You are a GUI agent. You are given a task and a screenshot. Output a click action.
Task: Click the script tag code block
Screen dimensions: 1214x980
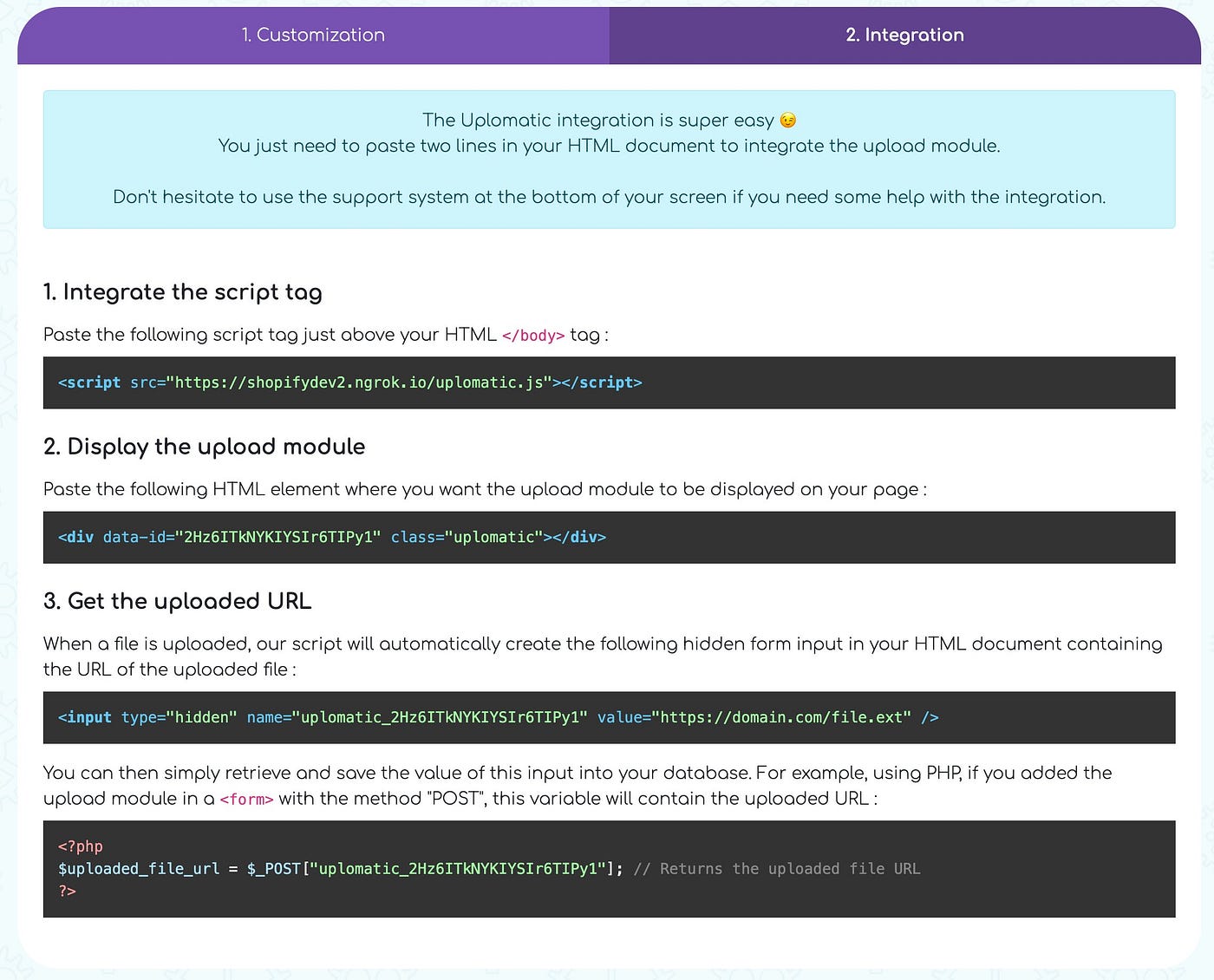(x=609, y=382)
